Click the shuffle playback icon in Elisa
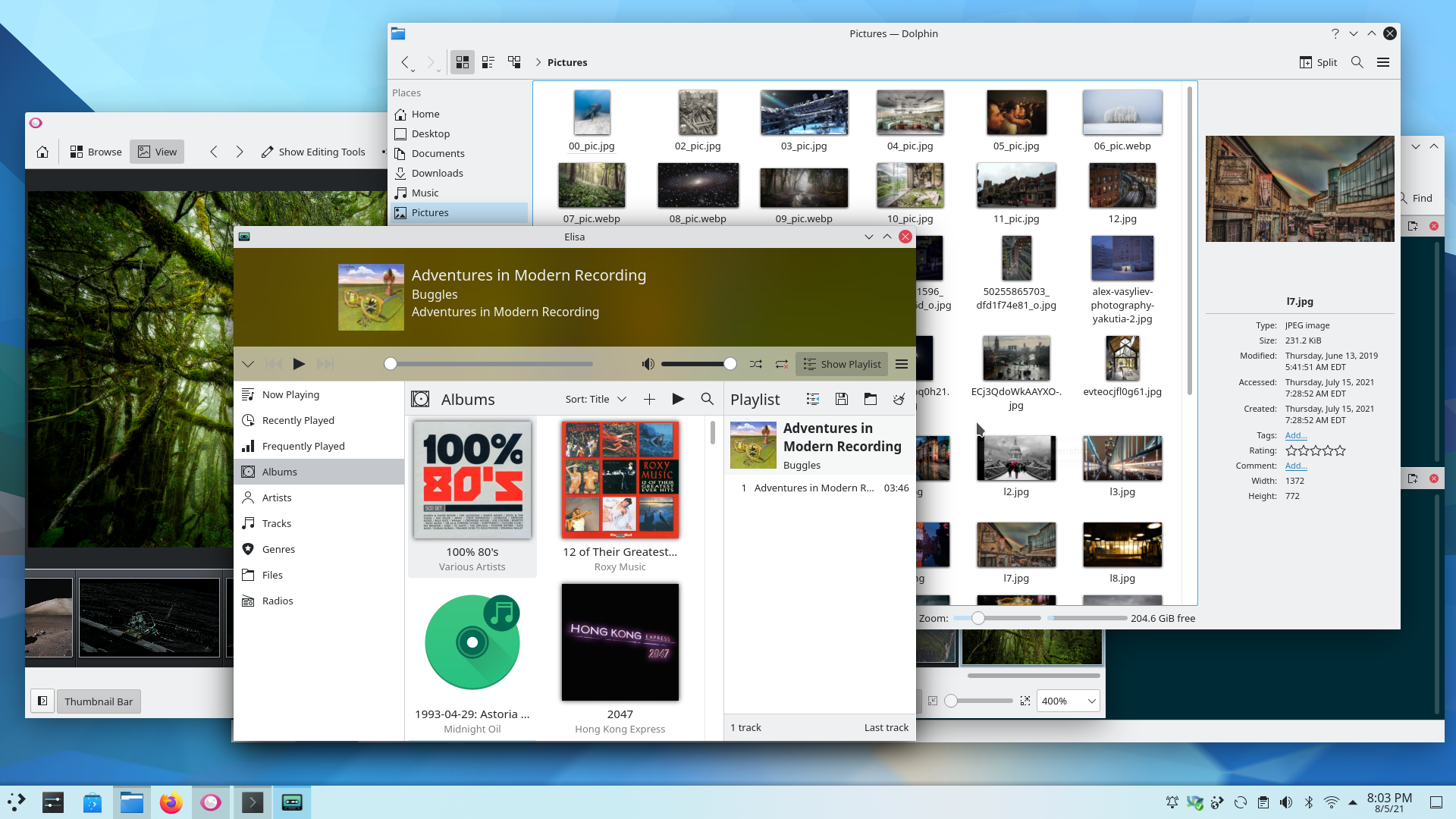The image size is (1456, 819). click(757, 363)
